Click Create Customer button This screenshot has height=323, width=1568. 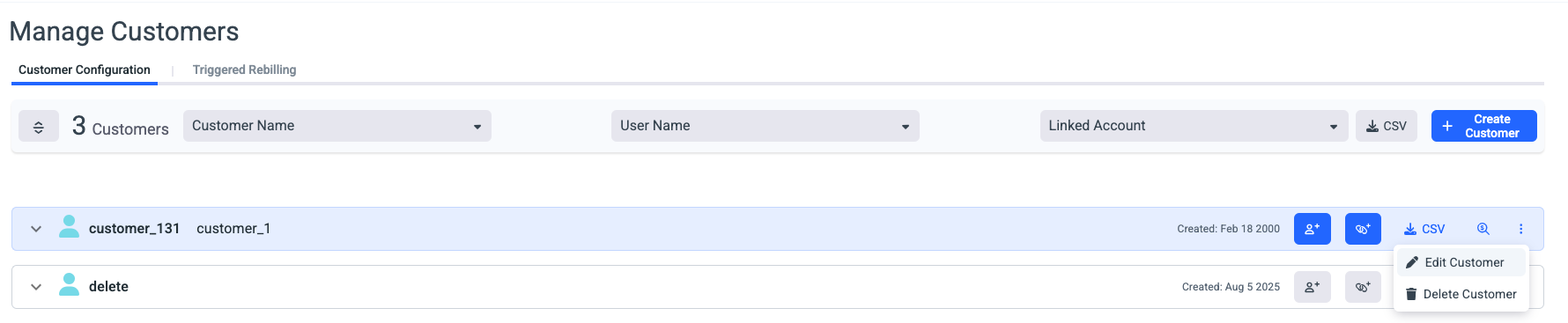(1483, 126)
